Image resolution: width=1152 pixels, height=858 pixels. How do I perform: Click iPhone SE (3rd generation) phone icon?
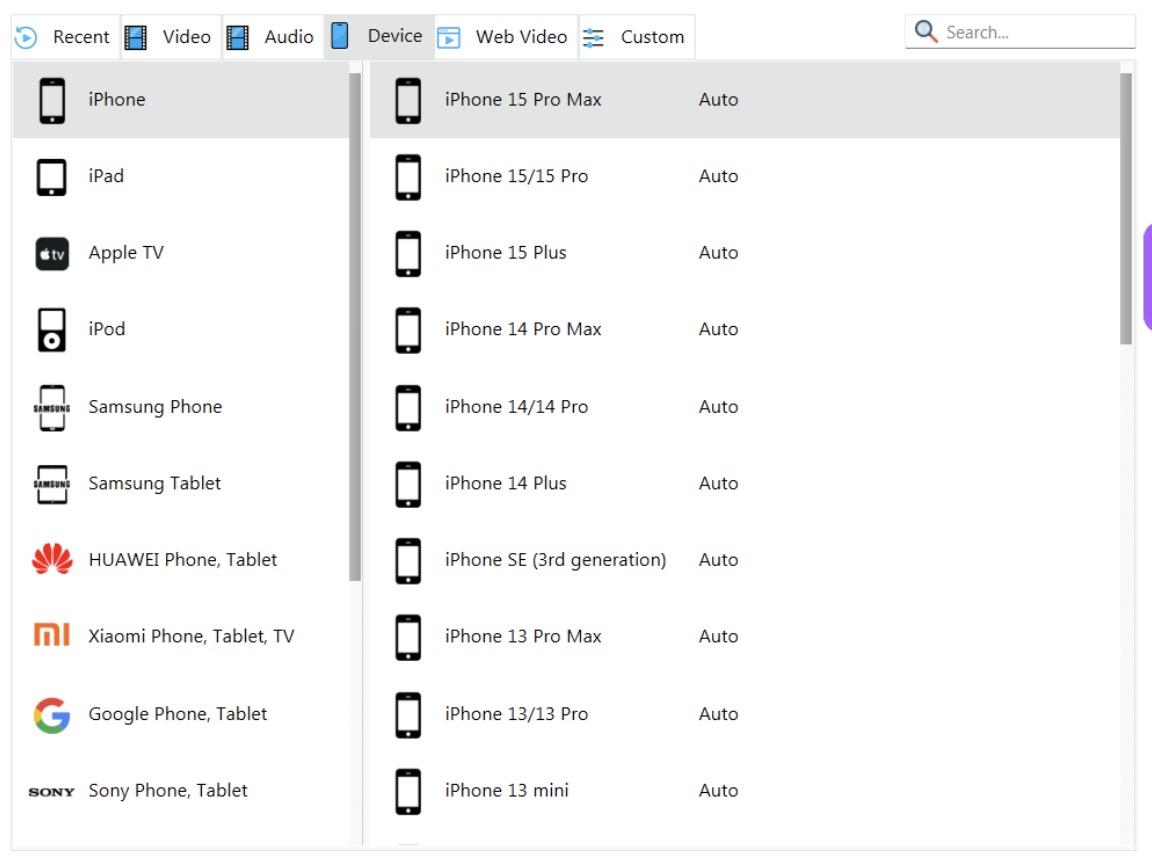[408, 560]
